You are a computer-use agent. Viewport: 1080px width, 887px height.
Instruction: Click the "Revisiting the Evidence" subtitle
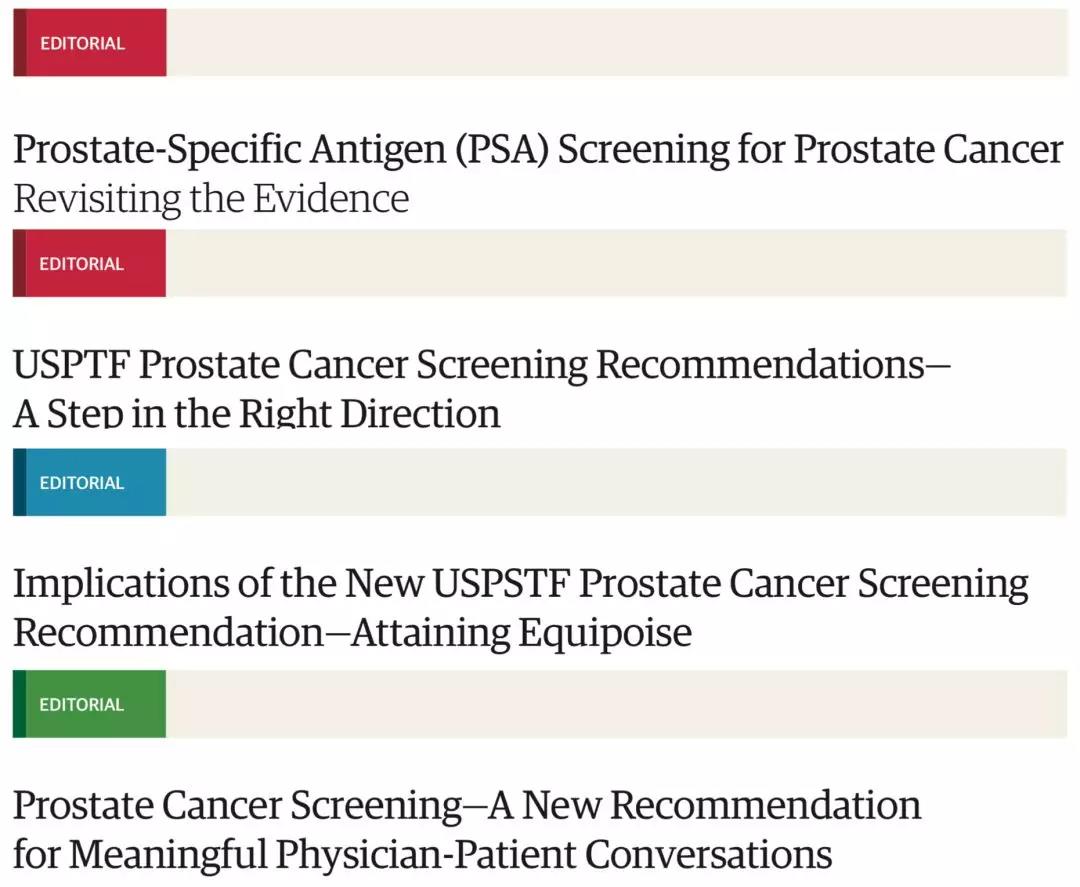tap(211, 198)
